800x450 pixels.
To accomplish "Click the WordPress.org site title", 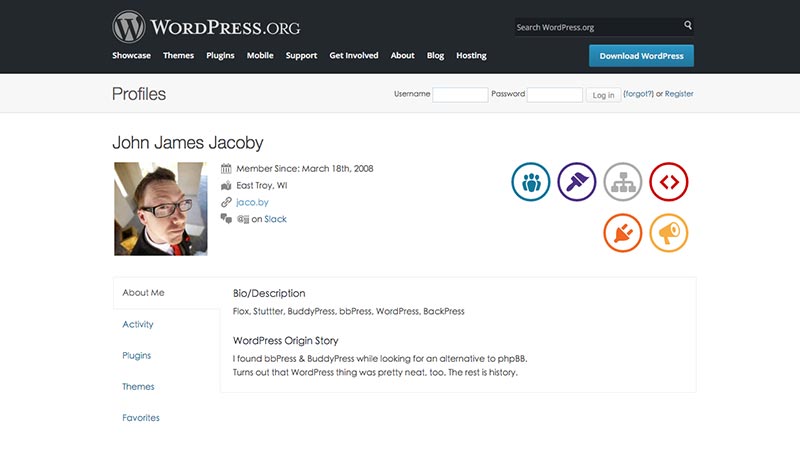I will click(x=225, y=27).
